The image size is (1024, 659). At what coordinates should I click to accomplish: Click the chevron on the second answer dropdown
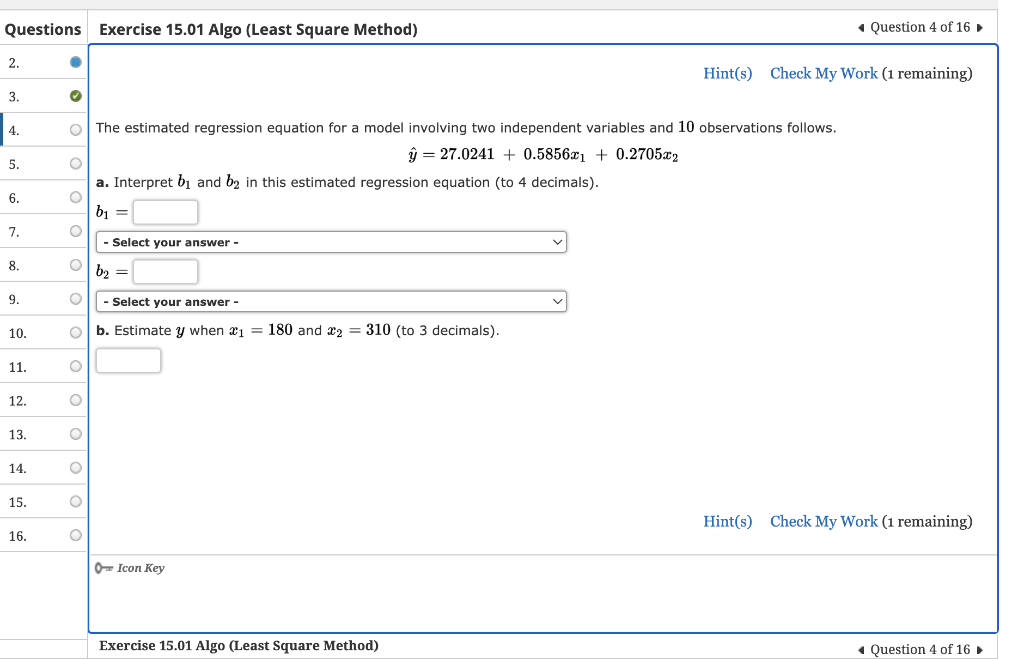[557, 301]
